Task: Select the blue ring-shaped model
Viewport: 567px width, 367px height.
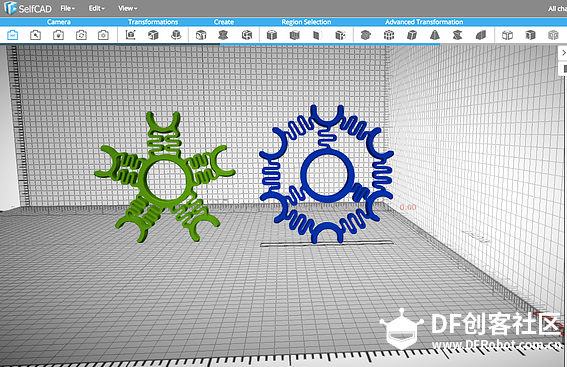Action: 327,174
